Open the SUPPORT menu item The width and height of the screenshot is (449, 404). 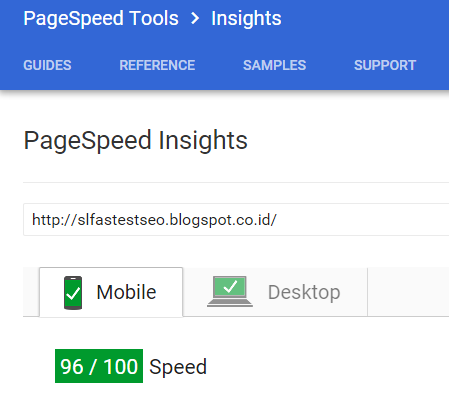click(x=385, y=65)
